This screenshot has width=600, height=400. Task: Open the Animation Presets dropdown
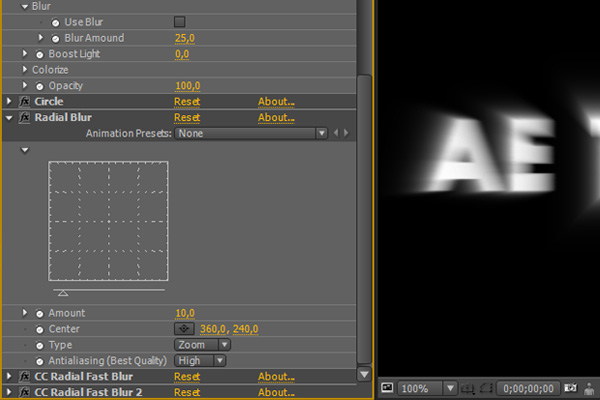[251, 133]
